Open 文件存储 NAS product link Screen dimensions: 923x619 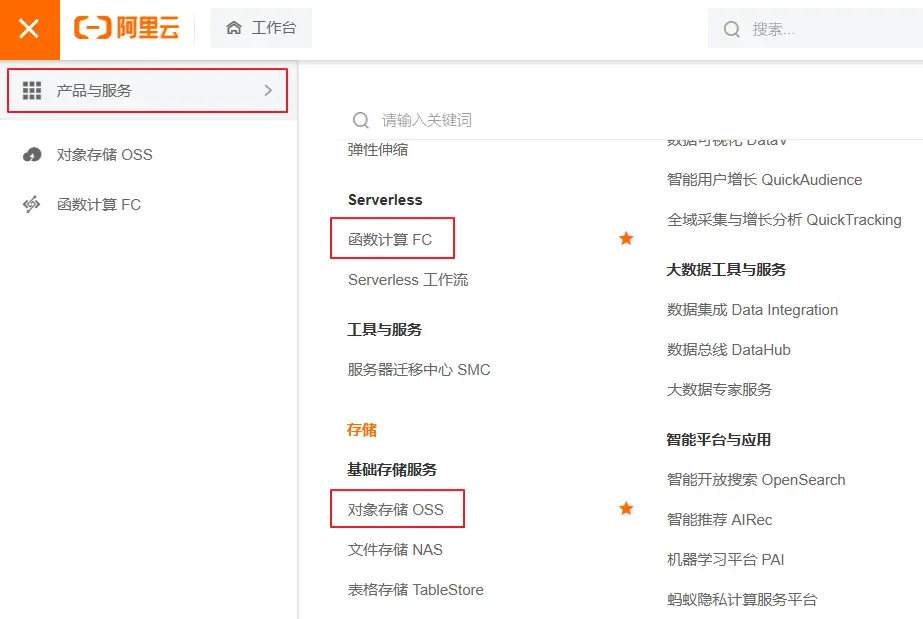click(395, 550)
